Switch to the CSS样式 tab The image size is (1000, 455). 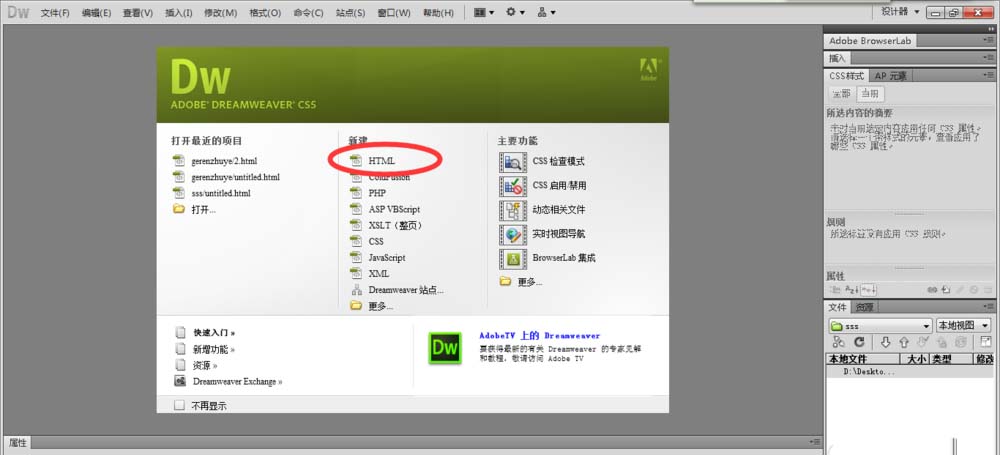(x=846, y=75)
